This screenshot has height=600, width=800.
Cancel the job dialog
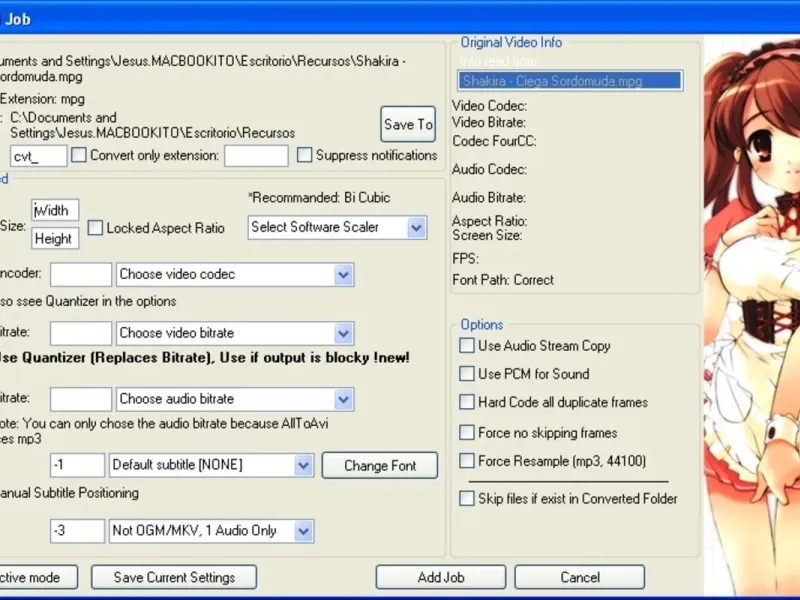pyautogui.click(x=580, y=577)
